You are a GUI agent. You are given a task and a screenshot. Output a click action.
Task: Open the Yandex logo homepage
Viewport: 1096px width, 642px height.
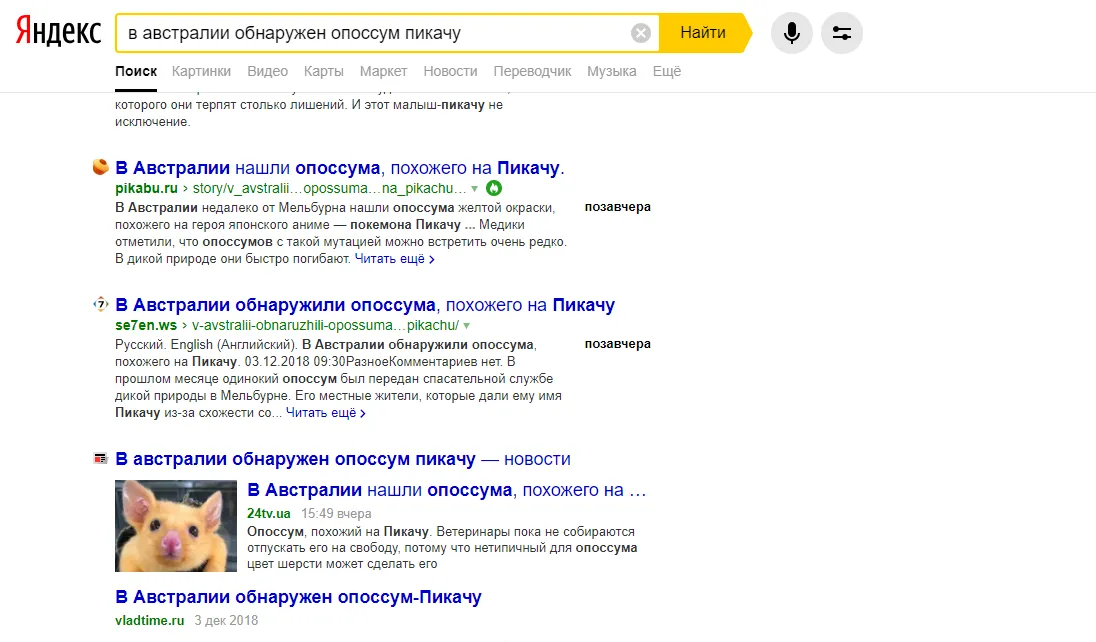pyautogui.click(x=59, y=31)
